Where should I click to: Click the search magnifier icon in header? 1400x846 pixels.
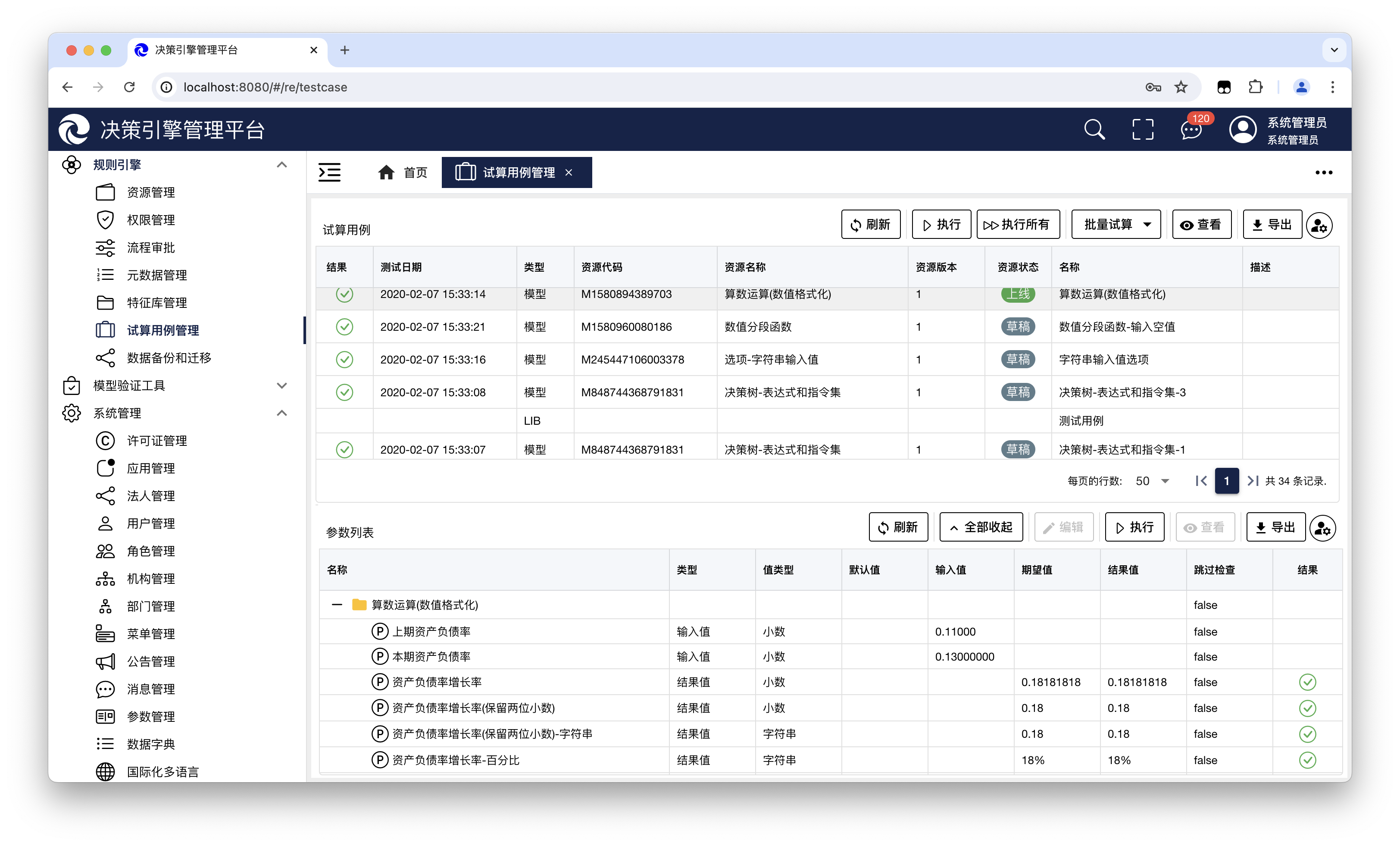[x=1094, y=130]
